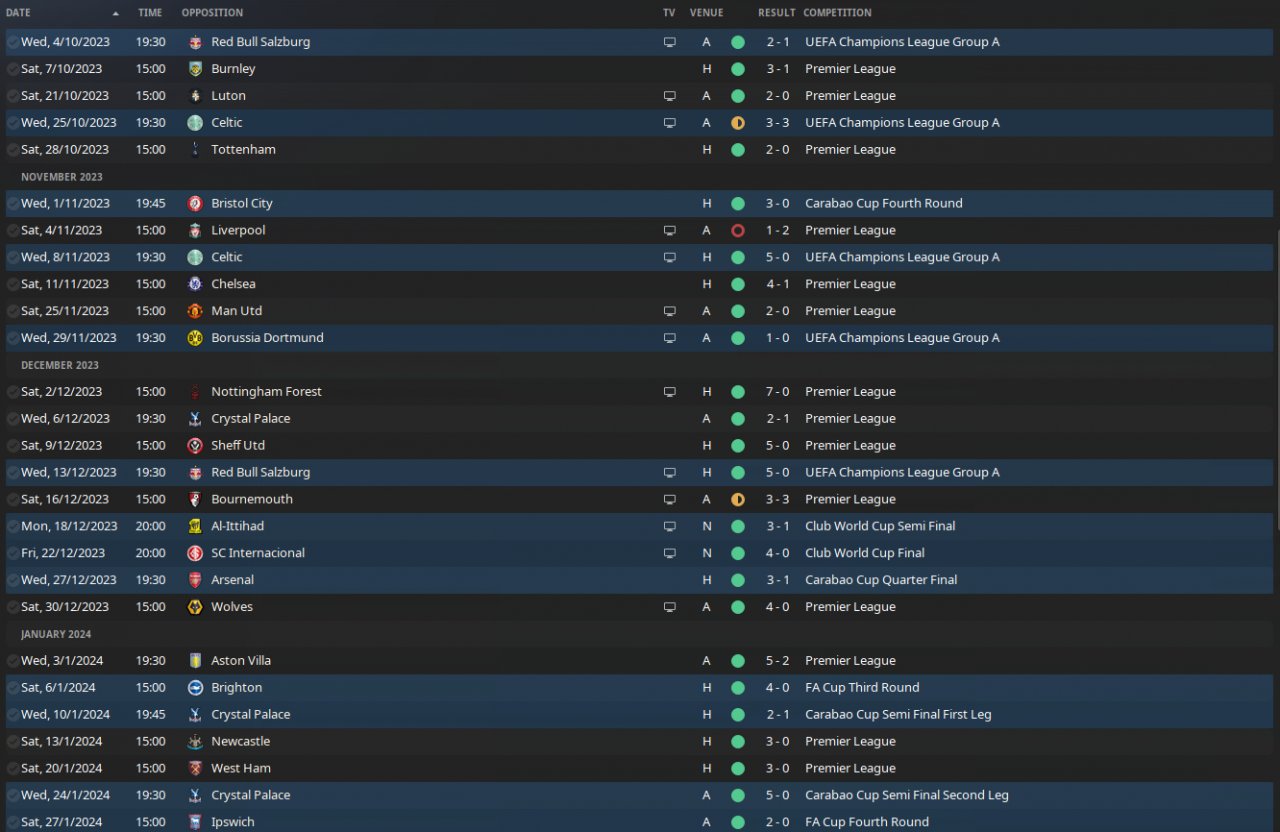The width and height of the screenshot is (1280, 832).
Task: Click the TV broadcast icon on Luton row
Action: coord(669,96)
